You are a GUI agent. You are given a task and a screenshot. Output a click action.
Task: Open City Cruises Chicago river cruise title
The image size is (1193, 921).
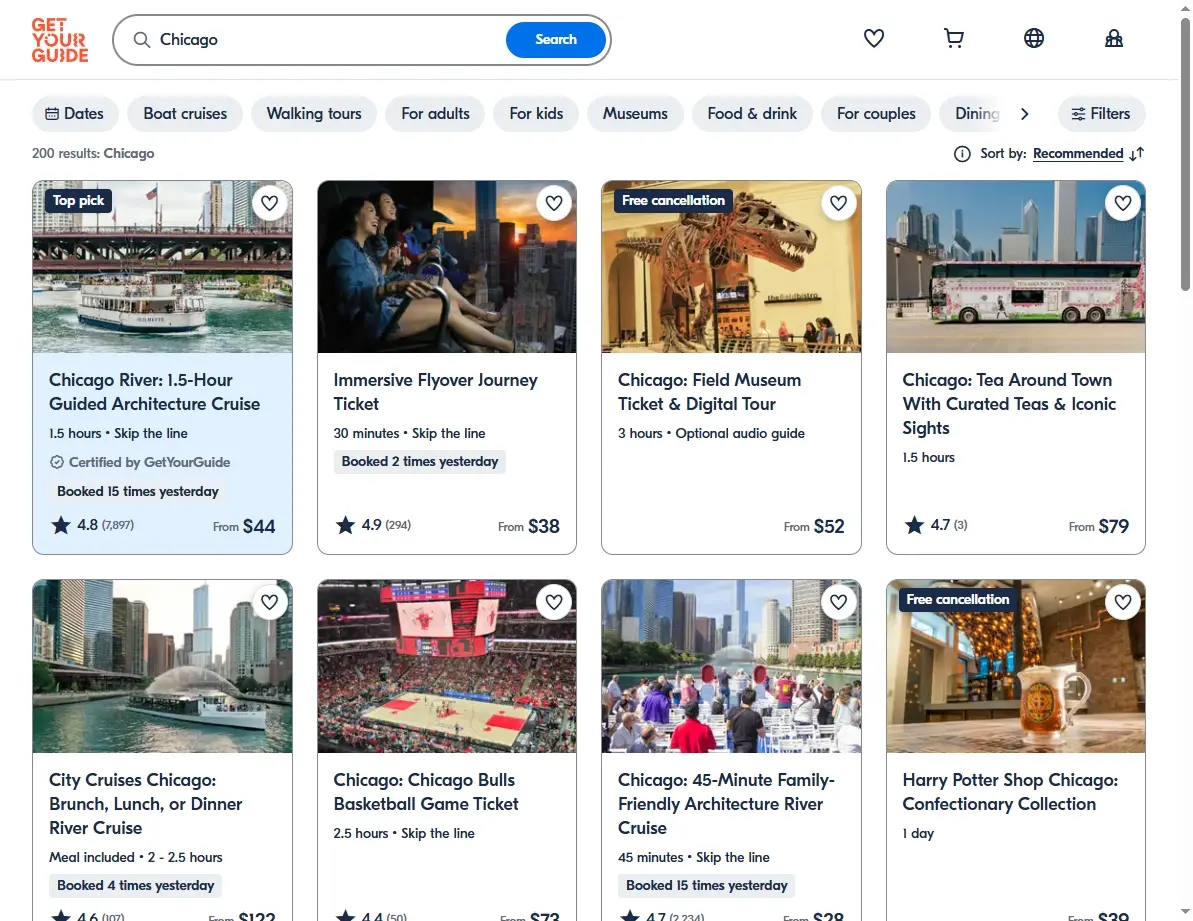pos(145,804)
